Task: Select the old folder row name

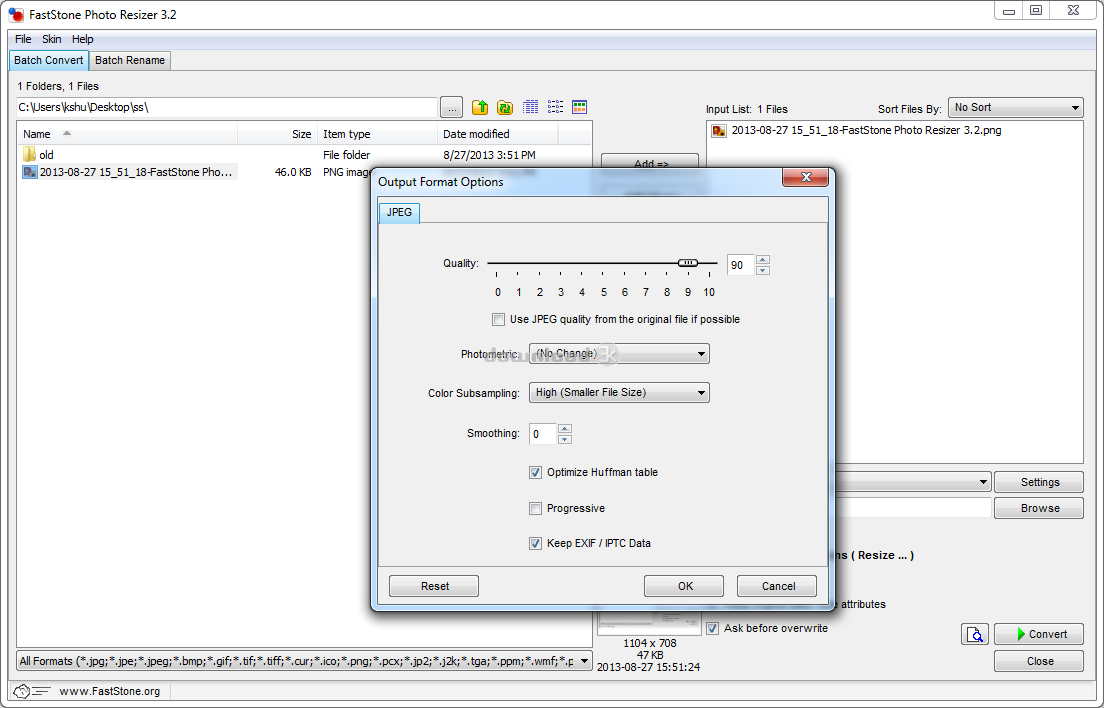Action: tap(46, 155)
